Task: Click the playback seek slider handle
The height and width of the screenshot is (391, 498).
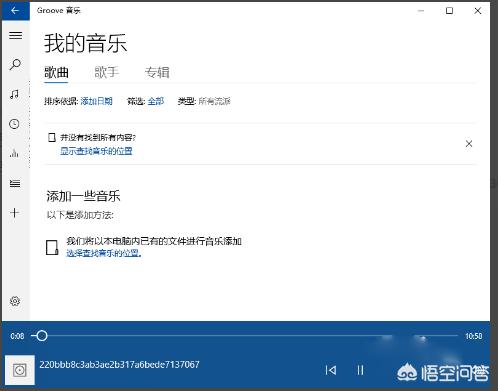Action: [x=42, y=336]
